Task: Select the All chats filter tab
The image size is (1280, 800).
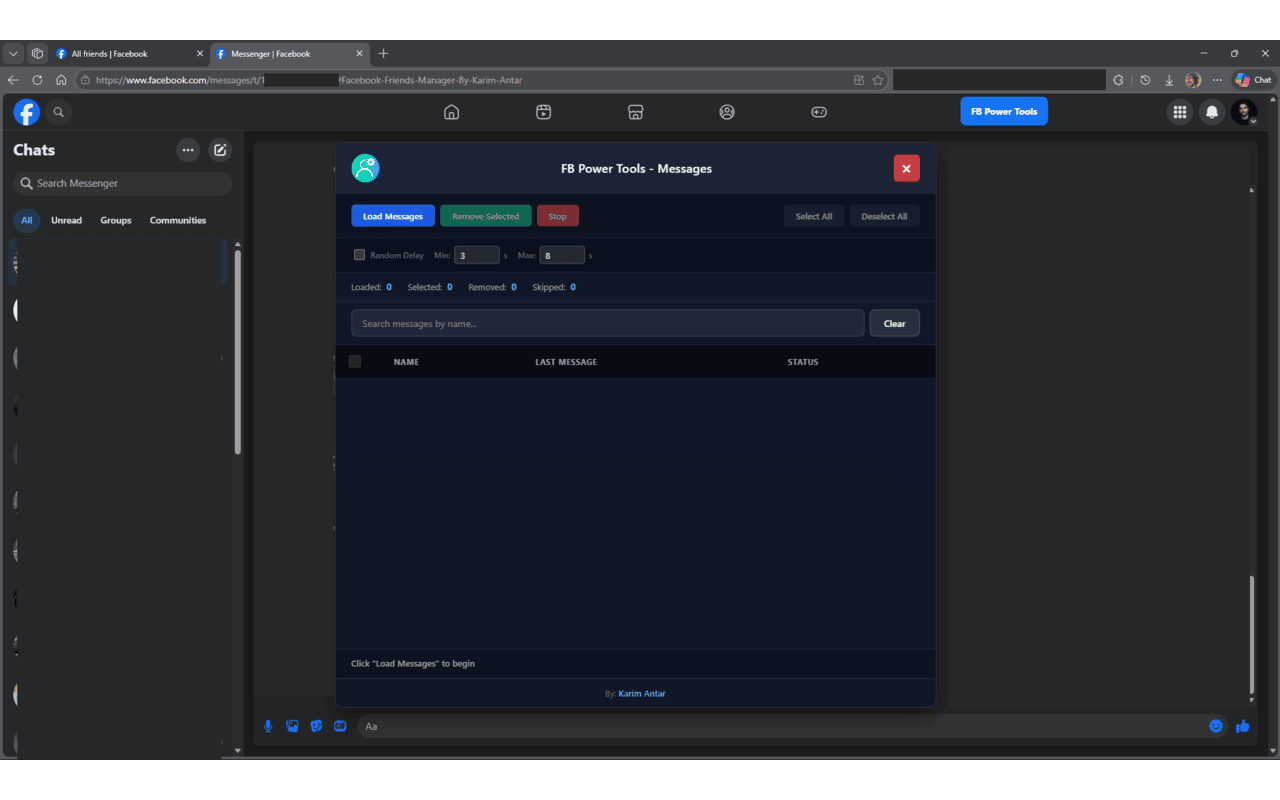Action: pyautogui.click(x=27, y=220)
